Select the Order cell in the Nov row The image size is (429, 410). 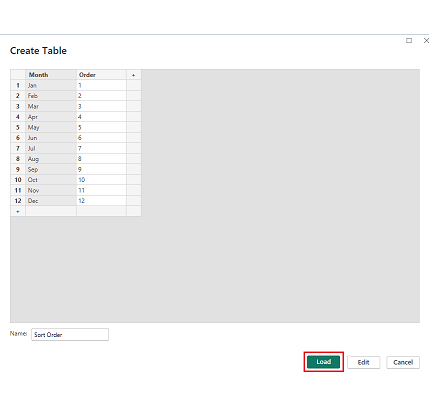click(x=101, y=190)
